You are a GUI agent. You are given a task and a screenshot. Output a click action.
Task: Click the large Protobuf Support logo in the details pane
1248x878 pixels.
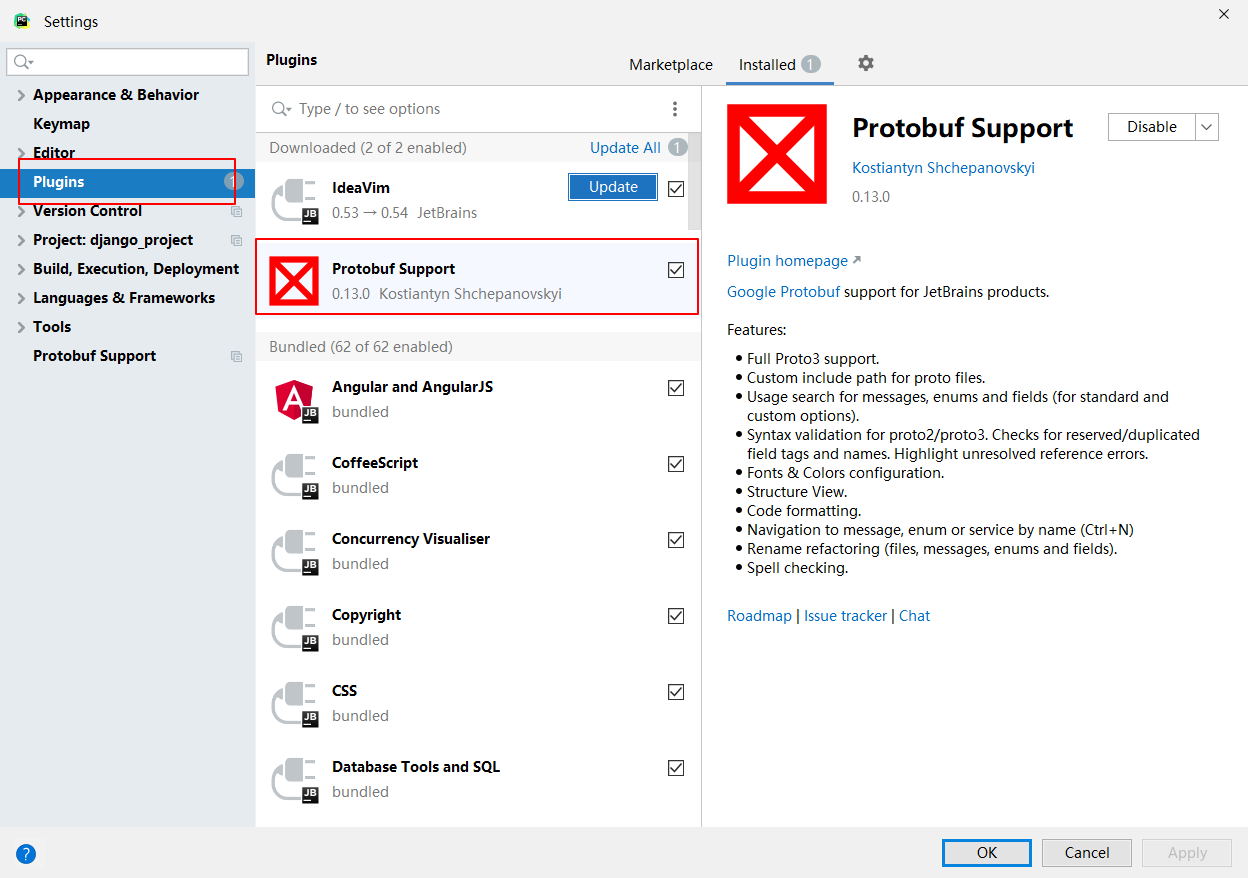(777, 154)
